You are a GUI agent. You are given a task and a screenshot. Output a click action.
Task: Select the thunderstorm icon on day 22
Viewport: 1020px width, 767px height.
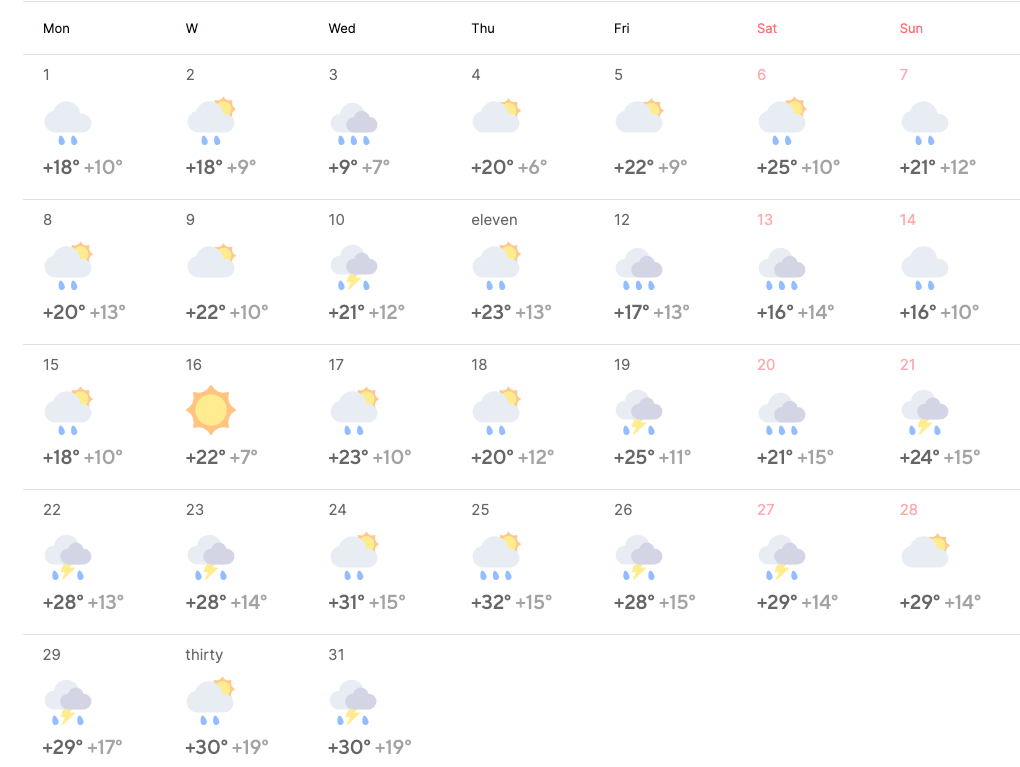(x=68, y=556)
